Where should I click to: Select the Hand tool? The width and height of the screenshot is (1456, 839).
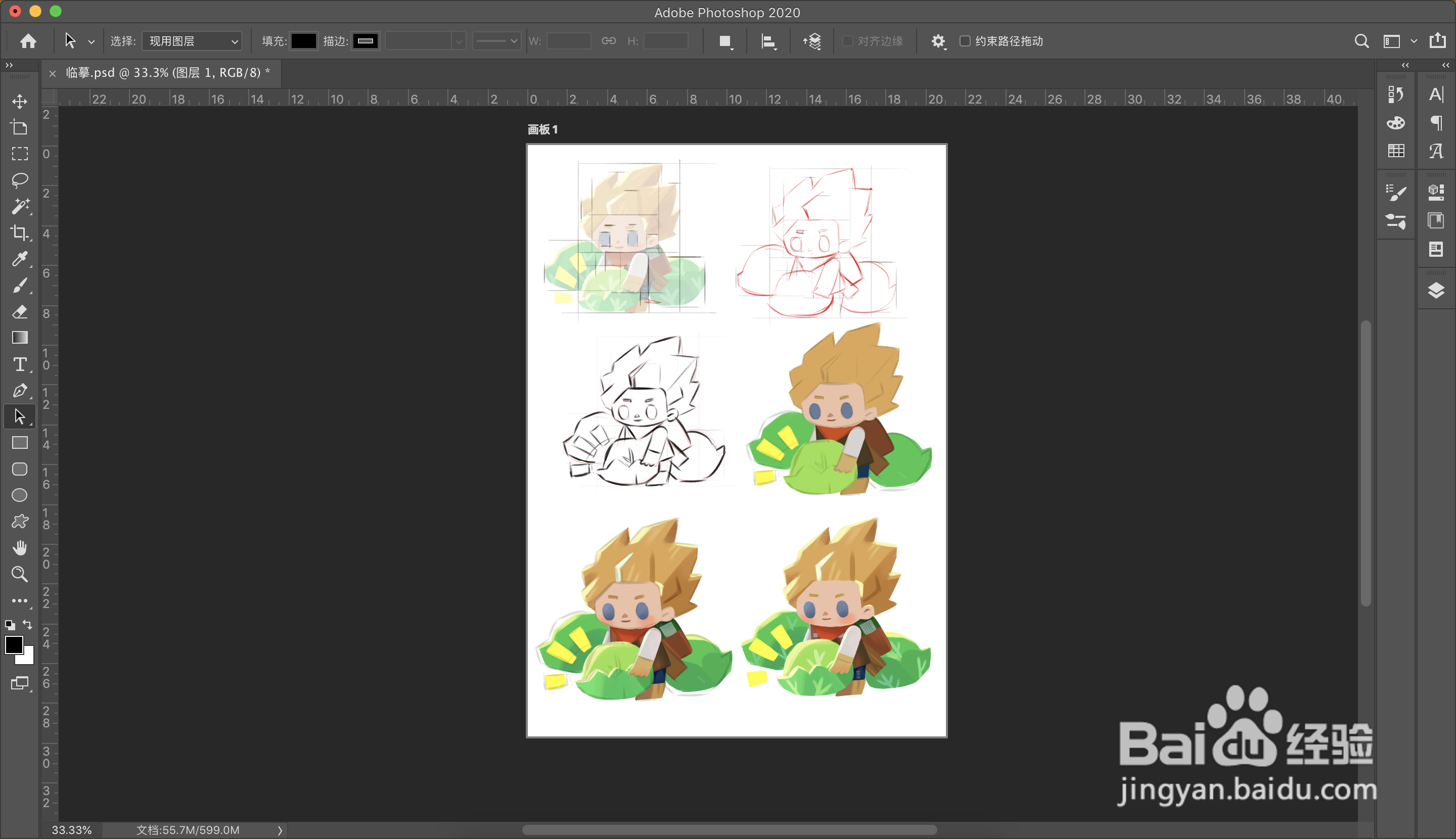[20, 548]
